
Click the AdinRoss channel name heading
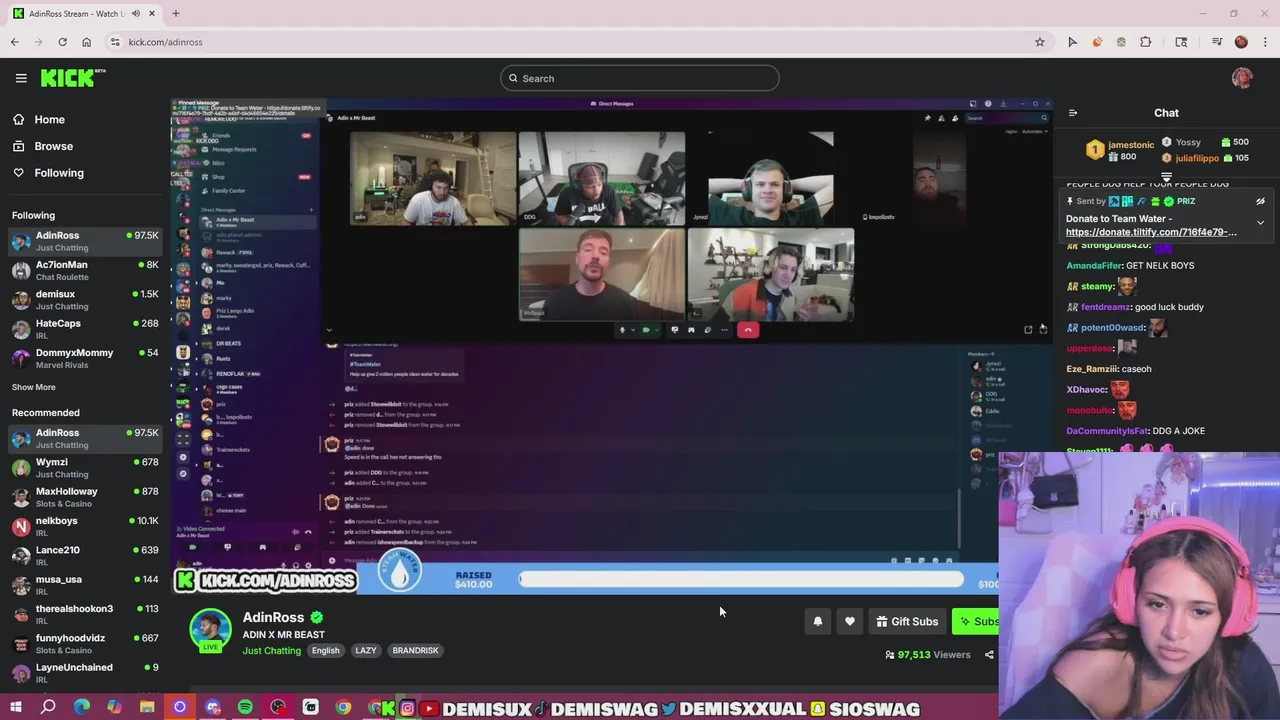click(273, 618)
